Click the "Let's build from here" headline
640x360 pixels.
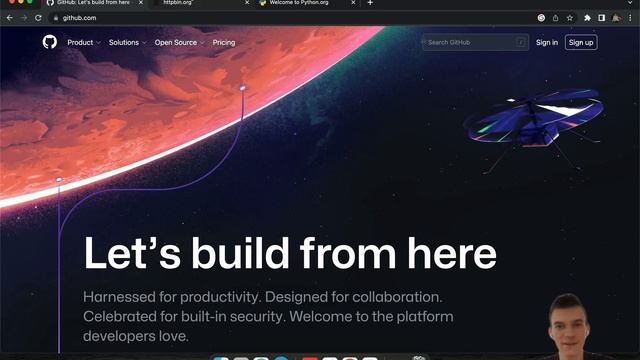click(290, 253)
